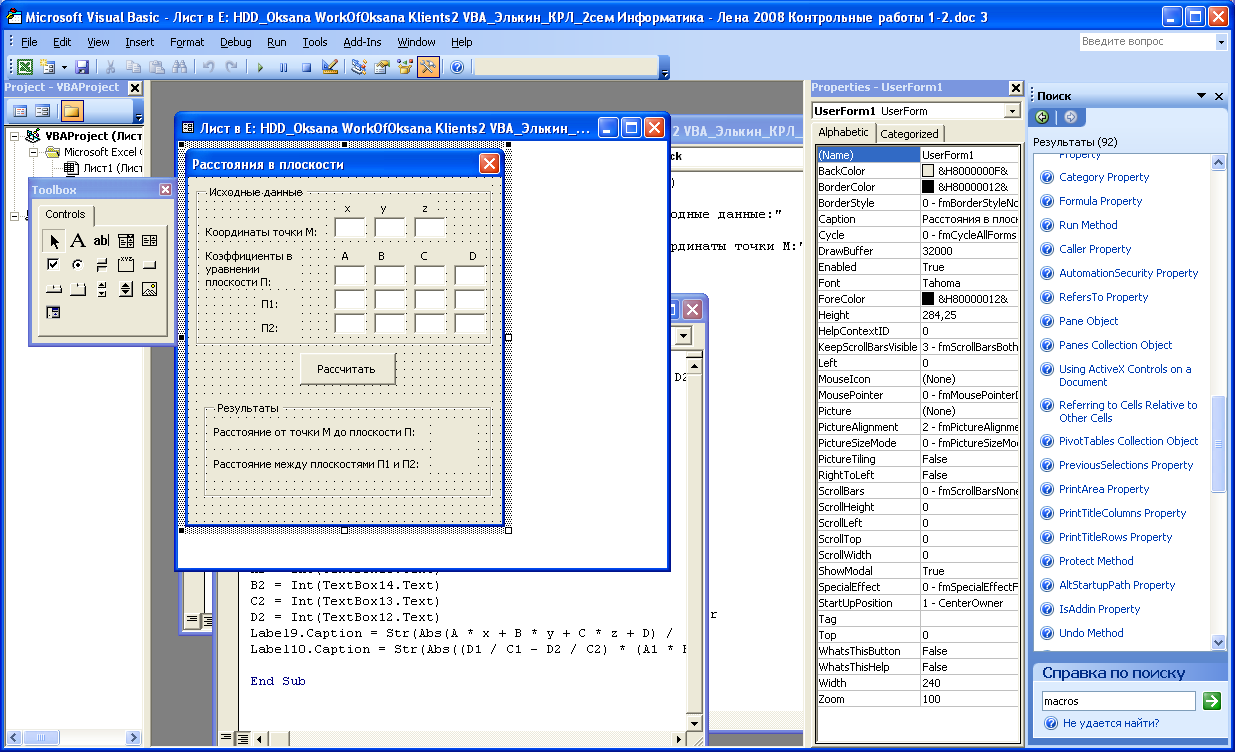Open the UserForm1 object dropdown in Properties
This screenshot has height=752, width=1235.
(1012, 111)
